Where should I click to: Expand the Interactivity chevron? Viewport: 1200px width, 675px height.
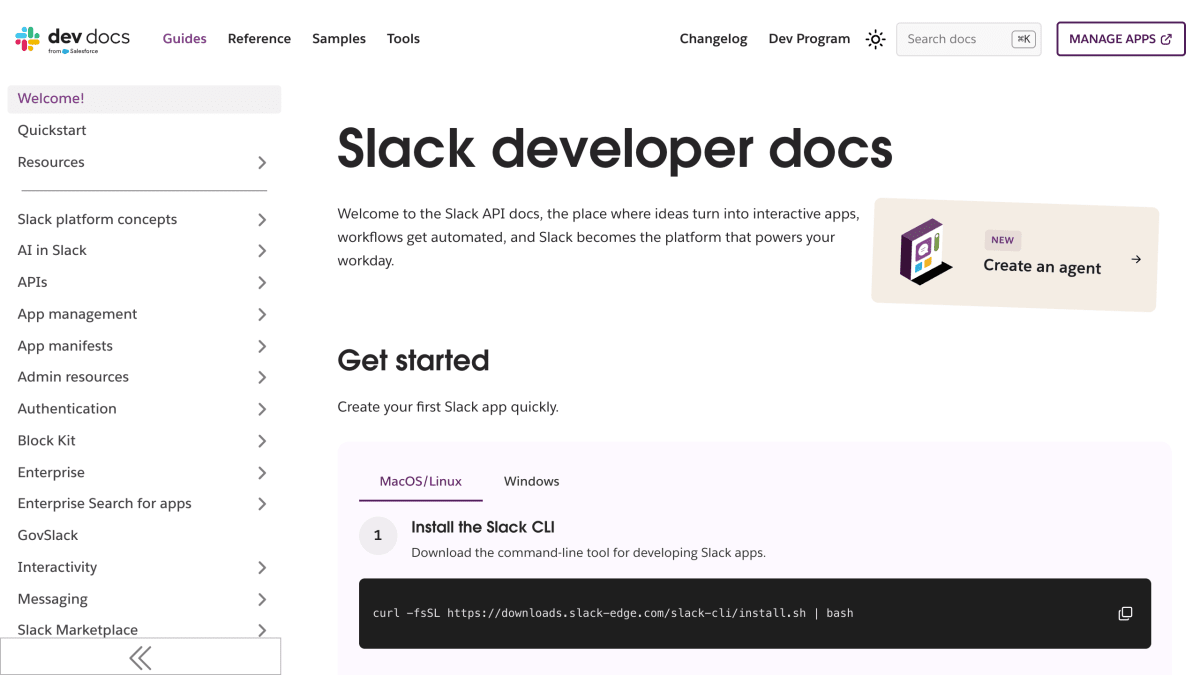pyautogui.click(x=262, y=568)
